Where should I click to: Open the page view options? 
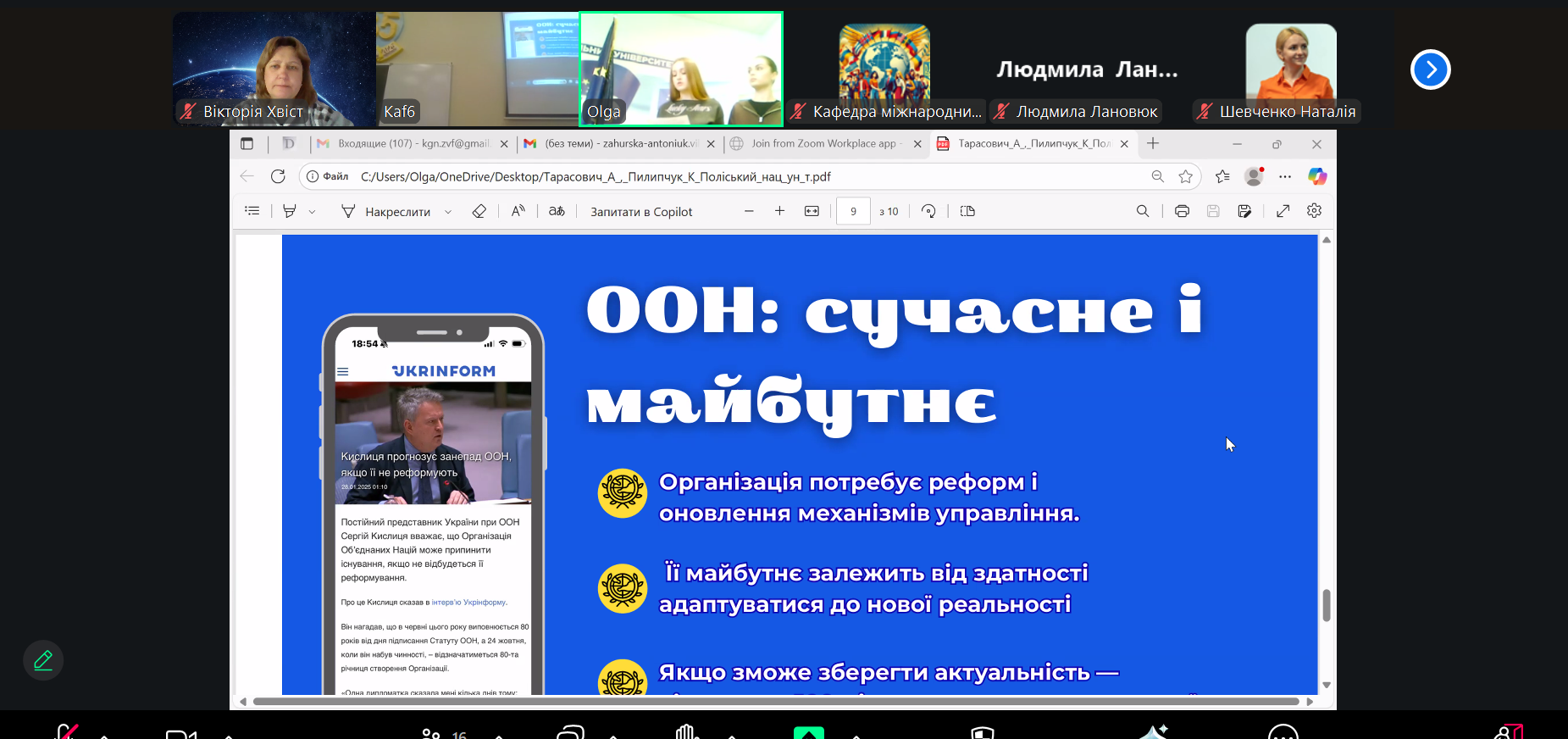pyautogui.click(x=967, y=211)
